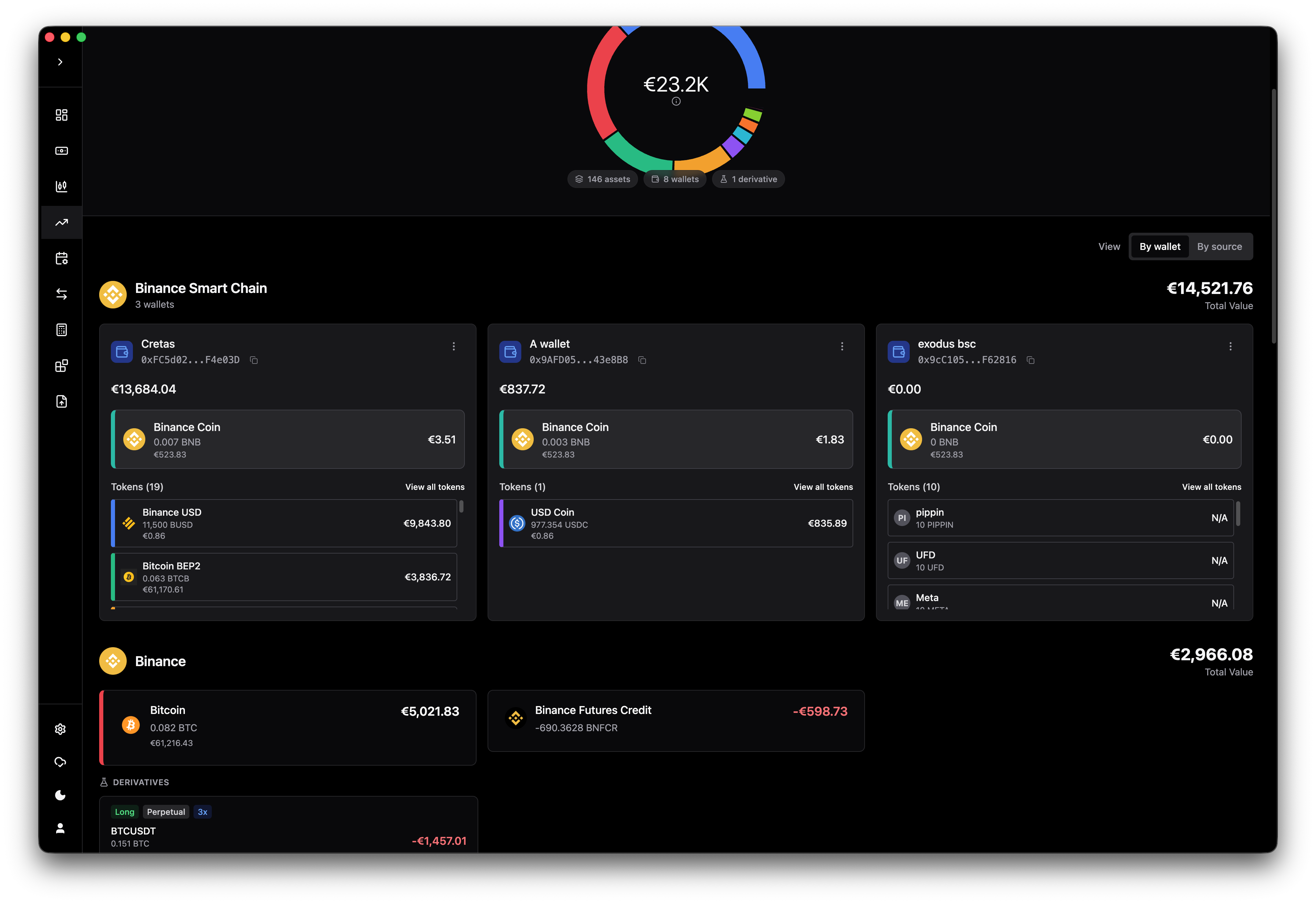This screenshot has height=904, width=1316.
Task: Open settings gear in sidebar
Action: (60, 729)
